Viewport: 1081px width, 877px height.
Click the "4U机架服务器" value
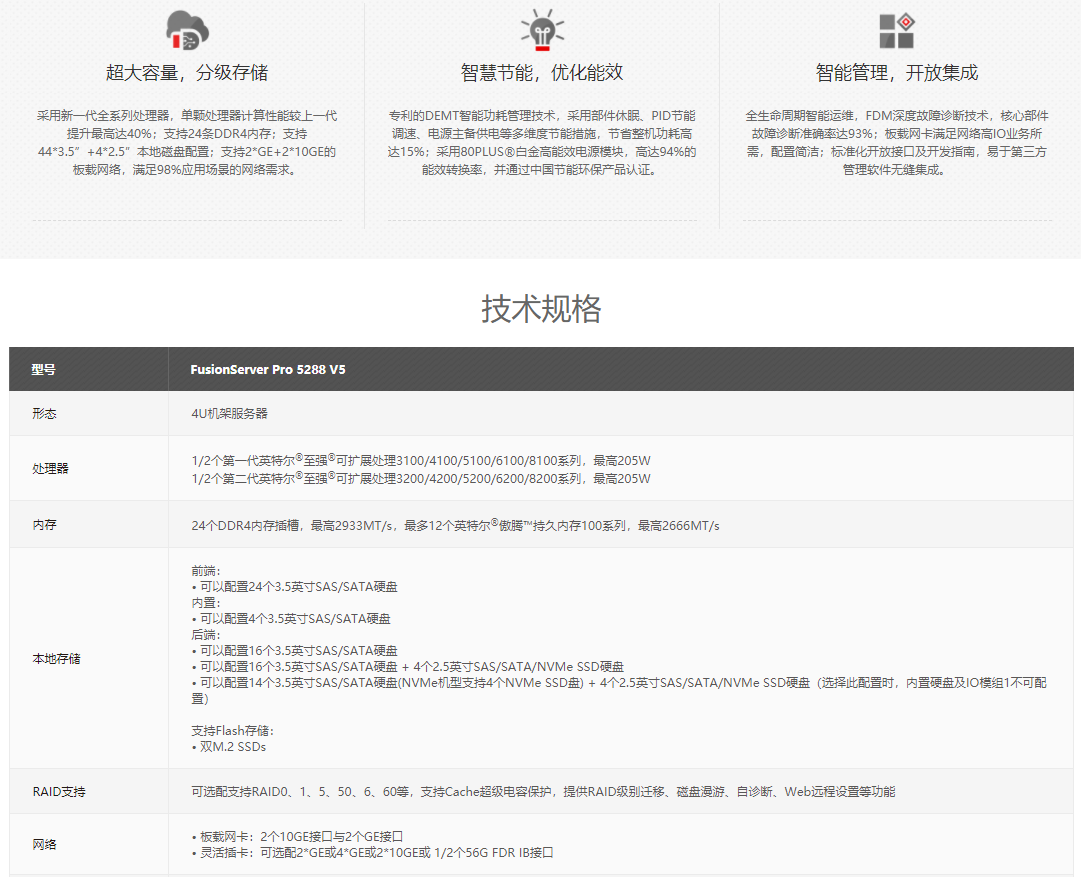(230, 414)
